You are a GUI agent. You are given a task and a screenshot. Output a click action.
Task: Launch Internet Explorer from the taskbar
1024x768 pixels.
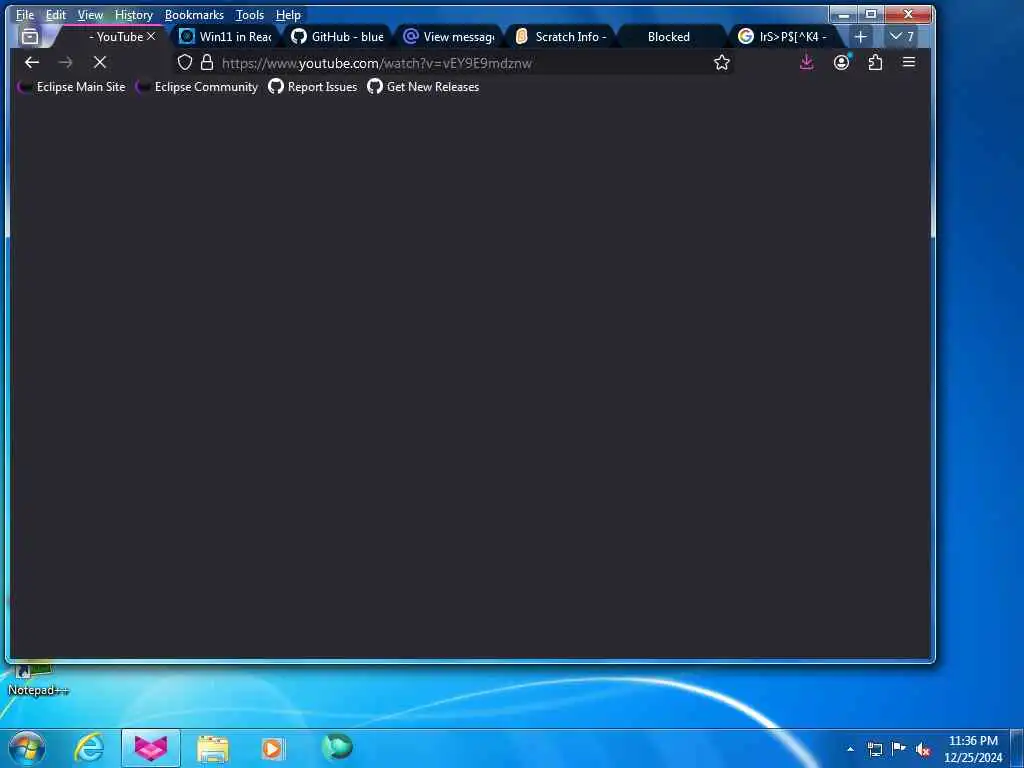pos(89,748)
